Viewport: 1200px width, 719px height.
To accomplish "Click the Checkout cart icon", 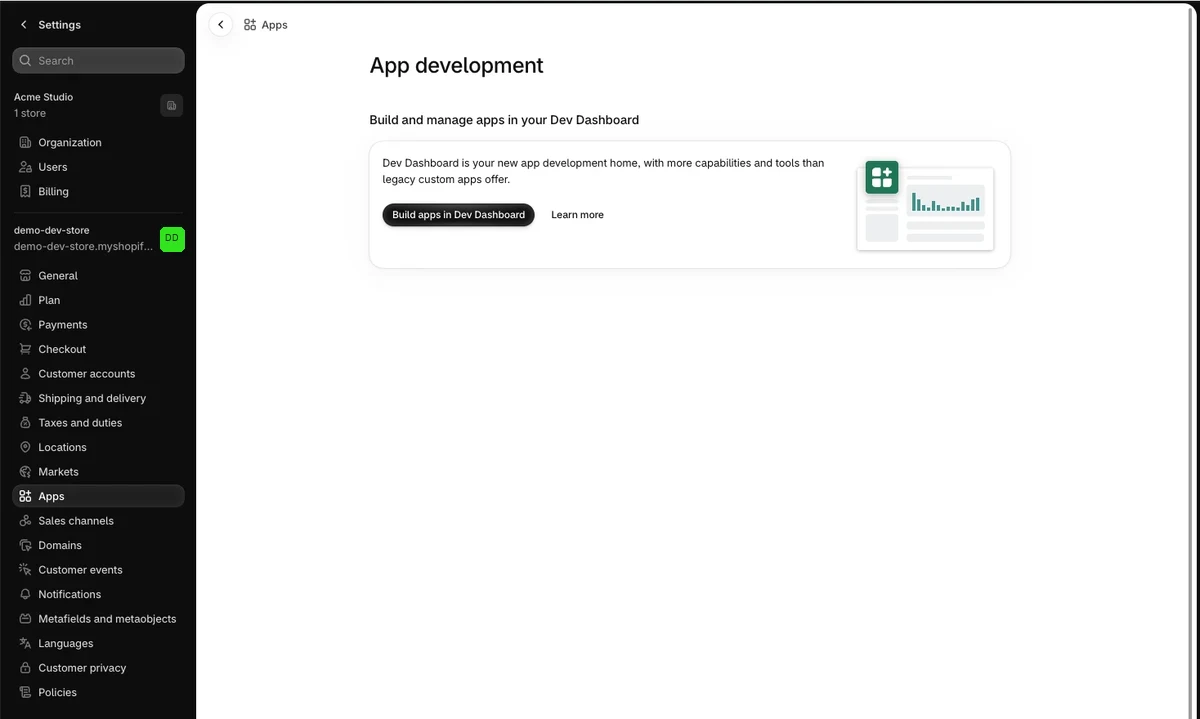I will coord(26,349).
